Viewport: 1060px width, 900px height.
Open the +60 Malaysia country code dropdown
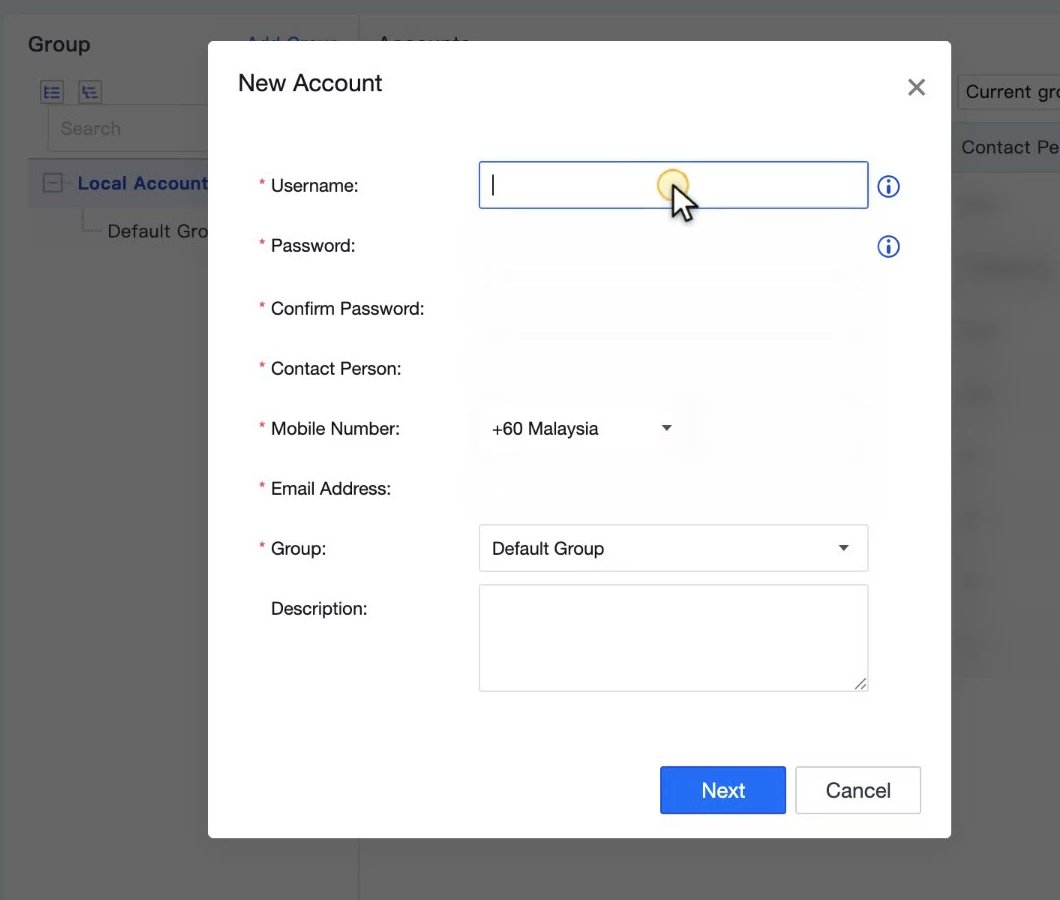pos(581,429)
